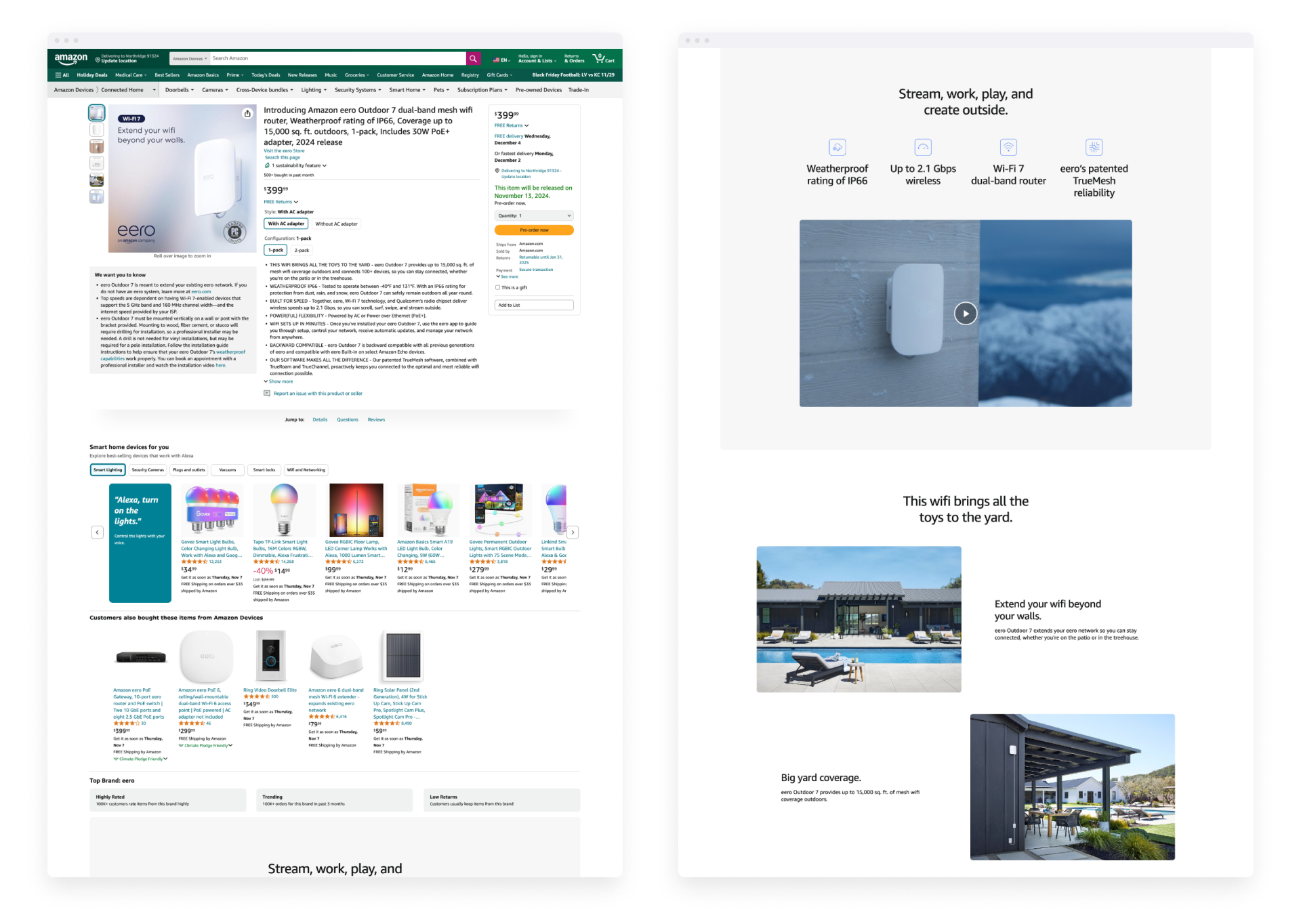1301x924 pixels.
Task: Expand the Subscription Plans menu
Action: [482, 90]
